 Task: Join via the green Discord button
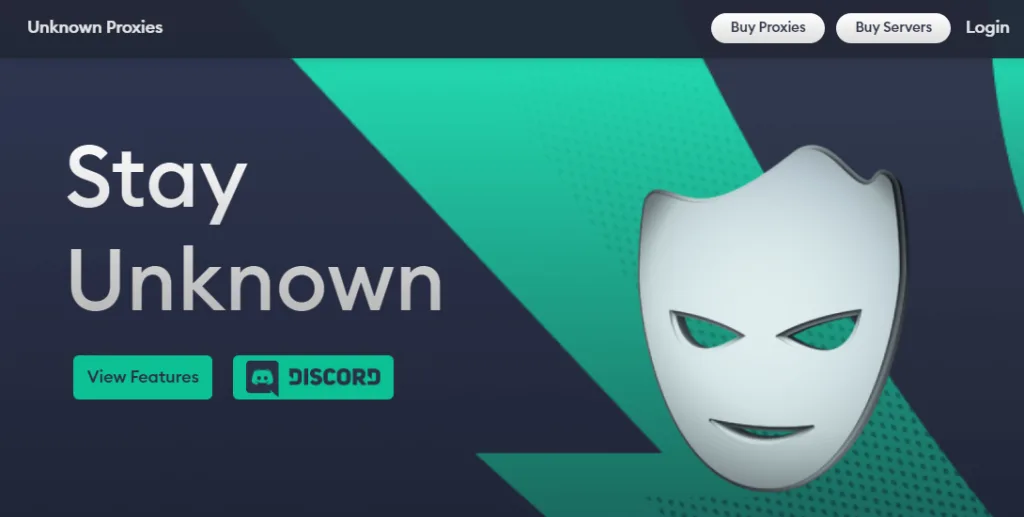[x=313, y=377]
